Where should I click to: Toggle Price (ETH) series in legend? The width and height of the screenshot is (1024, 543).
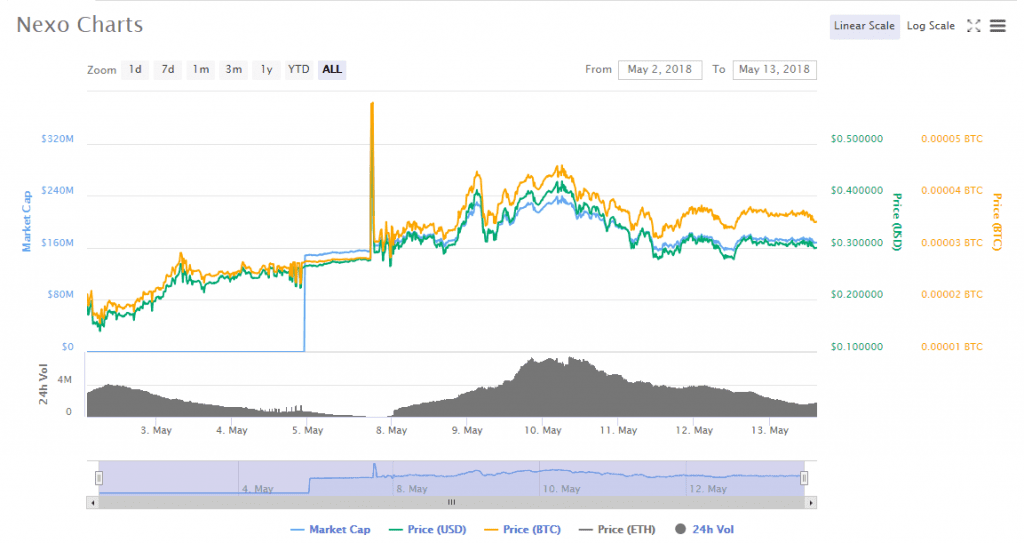click(x=617, y=529)
